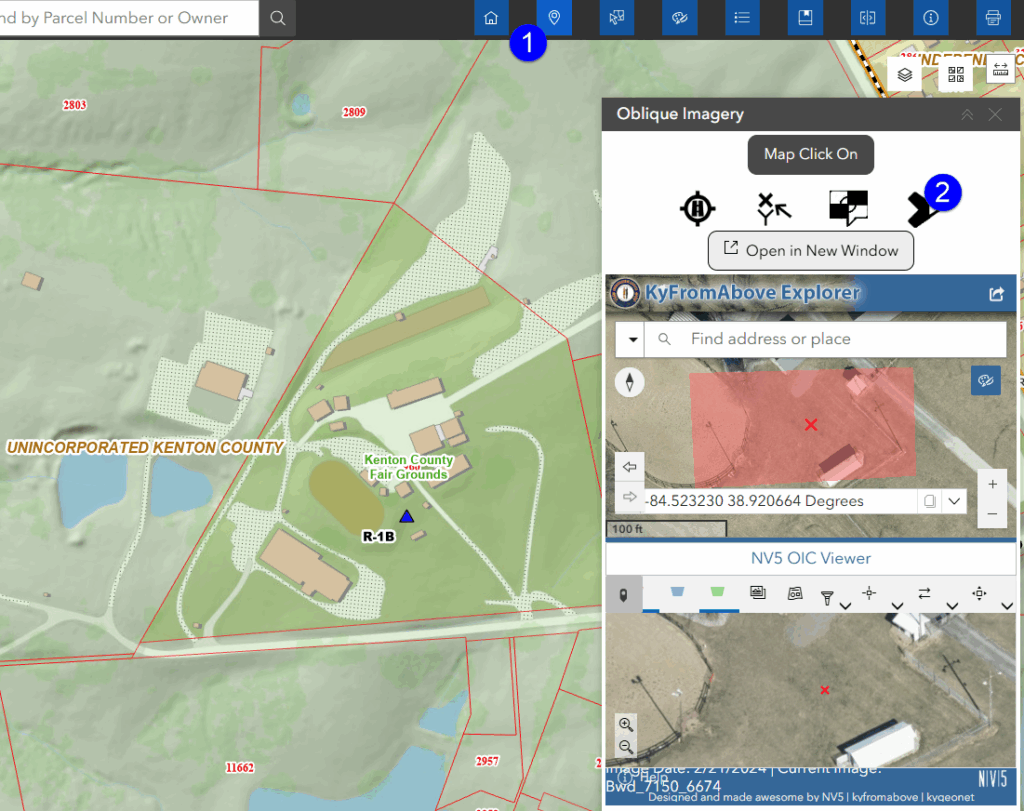Open the legend list tool

742,17
